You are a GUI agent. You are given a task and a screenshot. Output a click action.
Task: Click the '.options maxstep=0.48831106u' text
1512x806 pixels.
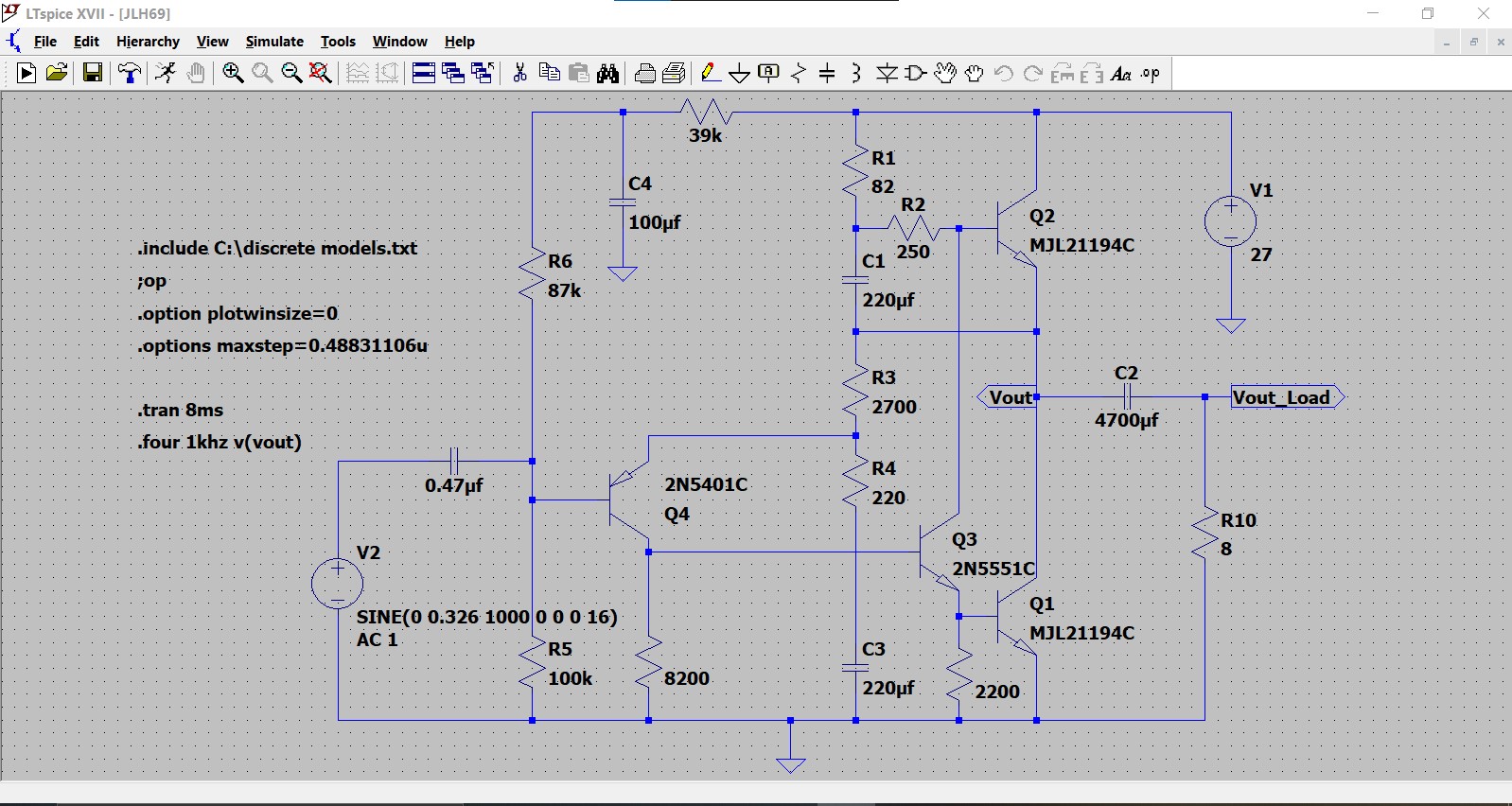pyautogui.click(x=283, y=345)
